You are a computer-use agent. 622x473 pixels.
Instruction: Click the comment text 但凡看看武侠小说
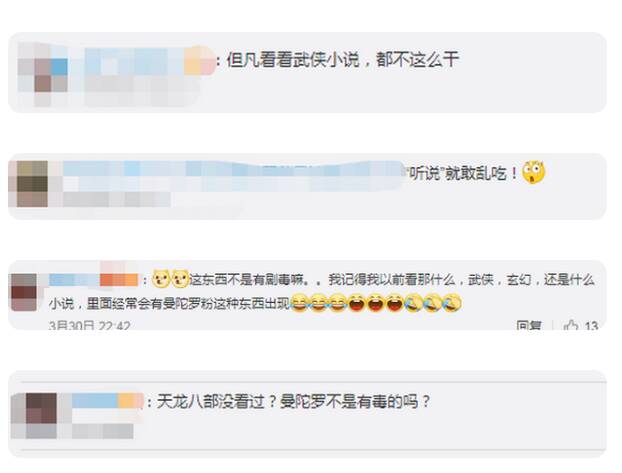pyautogui.click(x=293, y=60)
